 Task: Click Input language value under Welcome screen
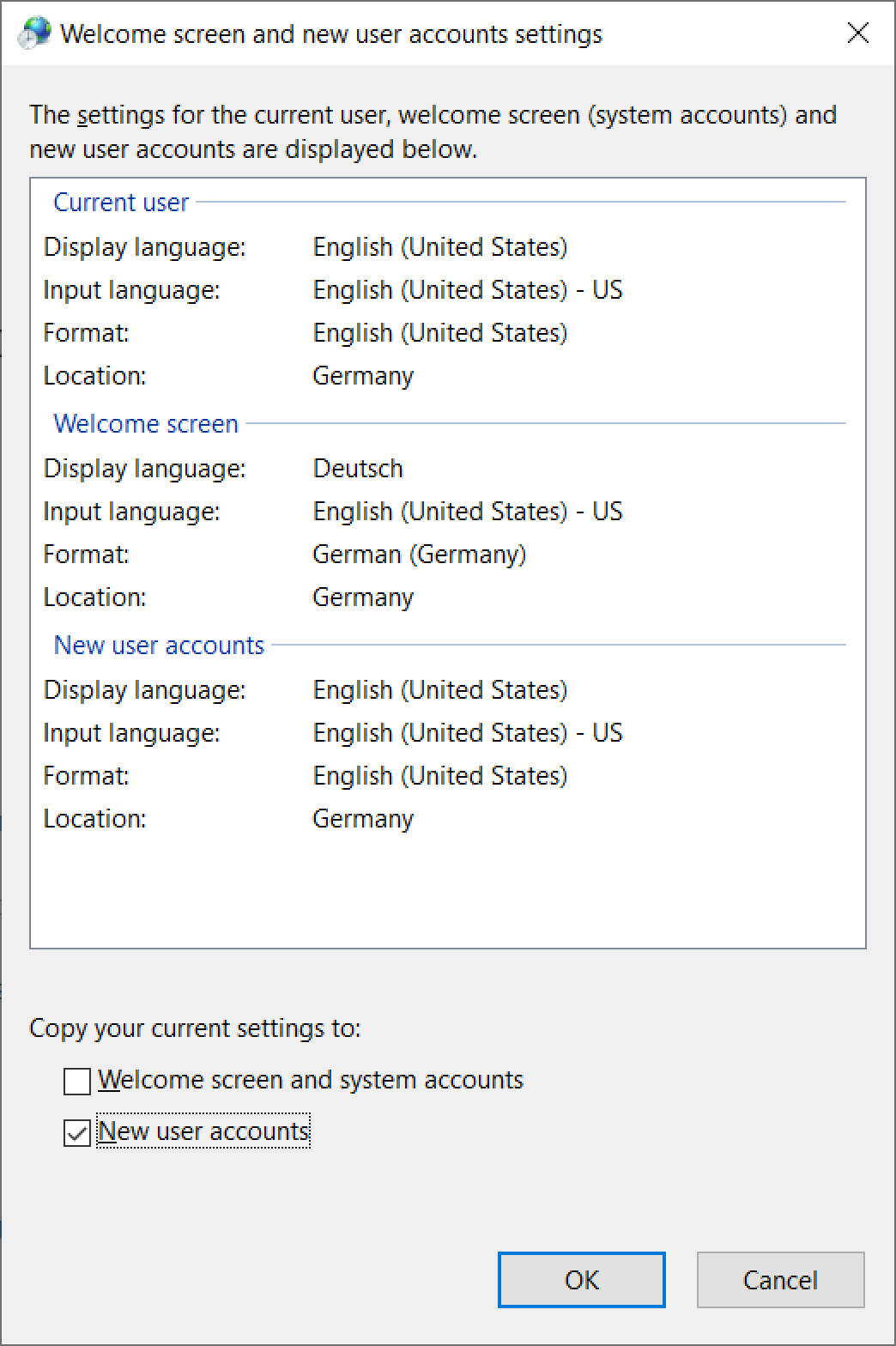pyautogui.click(x=467, y=512)
